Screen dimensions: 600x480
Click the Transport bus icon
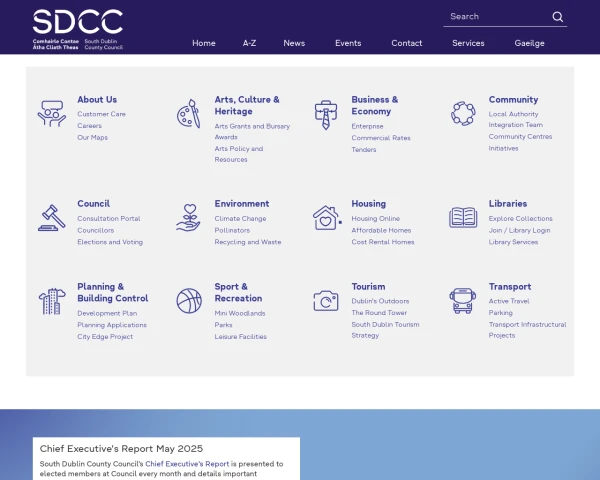pos(463,301)
